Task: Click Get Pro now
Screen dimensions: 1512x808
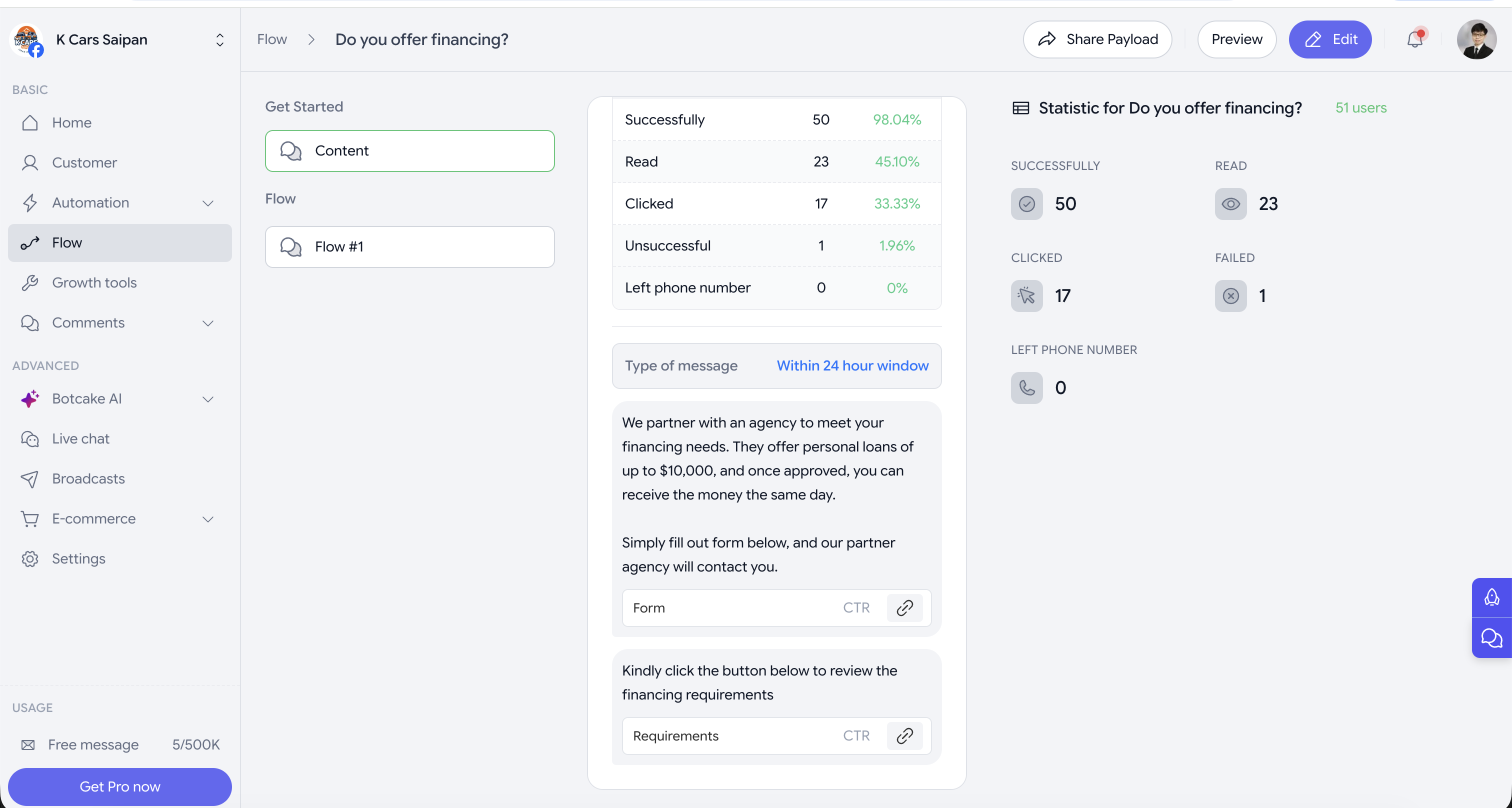Action: coord(119,786)
